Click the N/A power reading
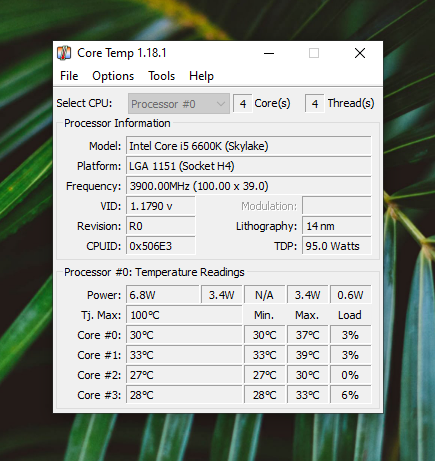Image resolution: width=435 pixels, height=461 pixels. [x=264, y=295]
